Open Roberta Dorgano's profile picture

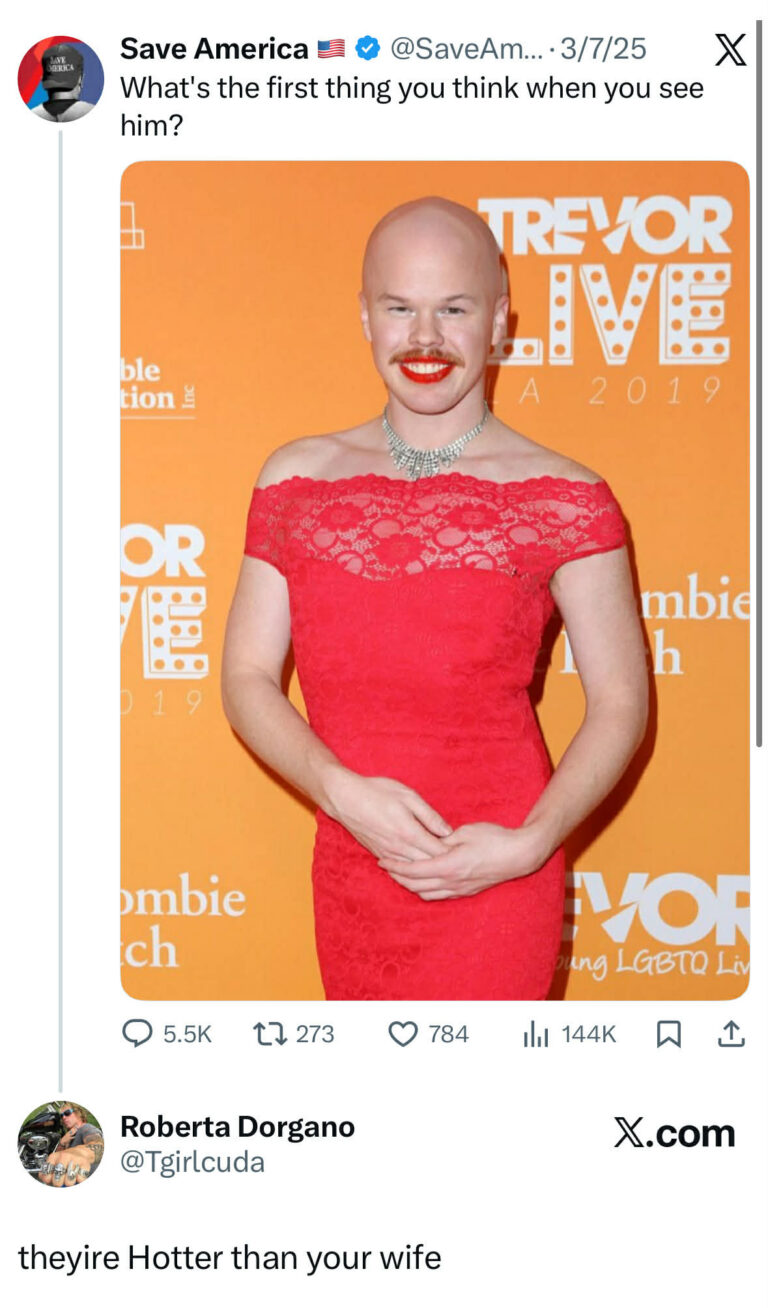(60, 1143)
